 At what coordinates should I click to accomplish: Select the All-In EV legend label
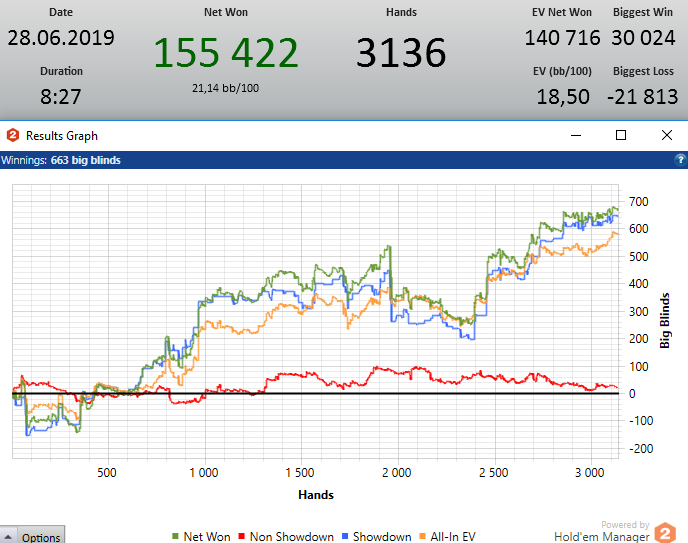tap(453, 536)
